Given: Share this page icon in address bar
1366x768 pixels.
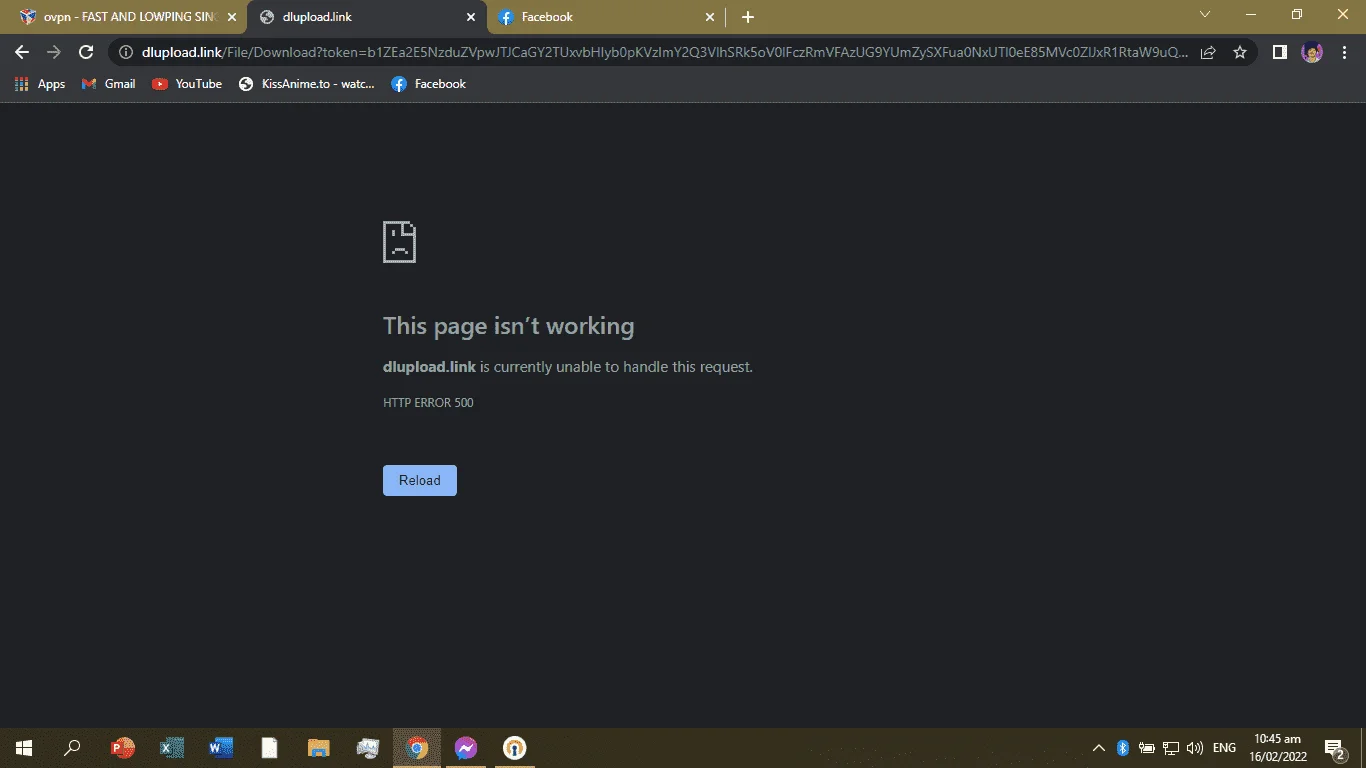Looking at the screenshot, I should [1208, 52].
